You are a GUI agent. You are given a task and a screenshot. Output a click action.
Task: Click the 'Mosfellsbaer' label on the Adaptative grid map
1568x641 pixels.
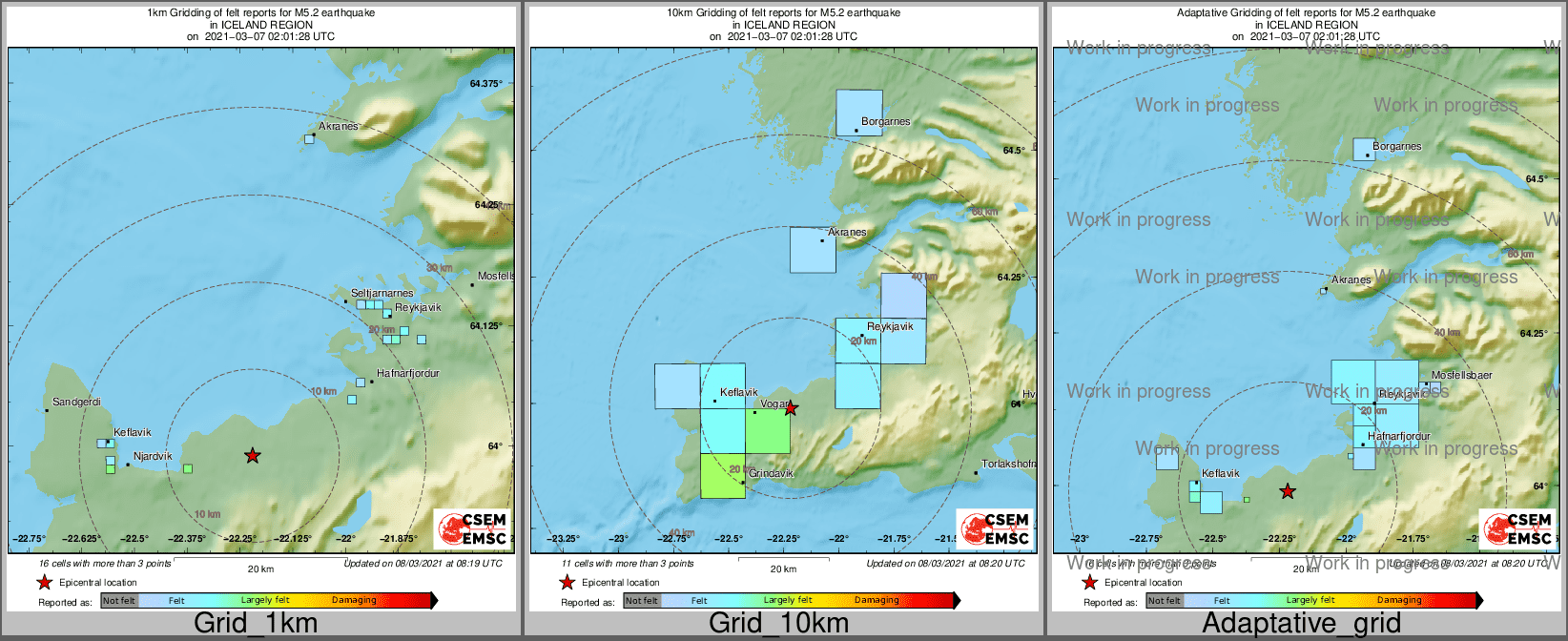(1462, 375)
